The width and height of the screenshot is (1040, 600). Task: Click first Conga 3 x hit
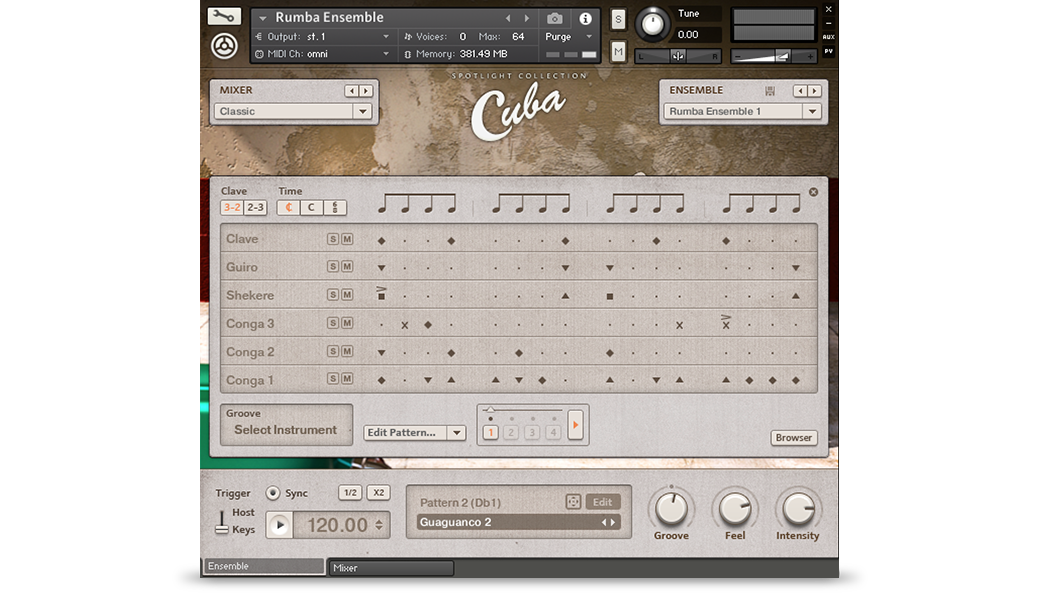click(405, 325)
